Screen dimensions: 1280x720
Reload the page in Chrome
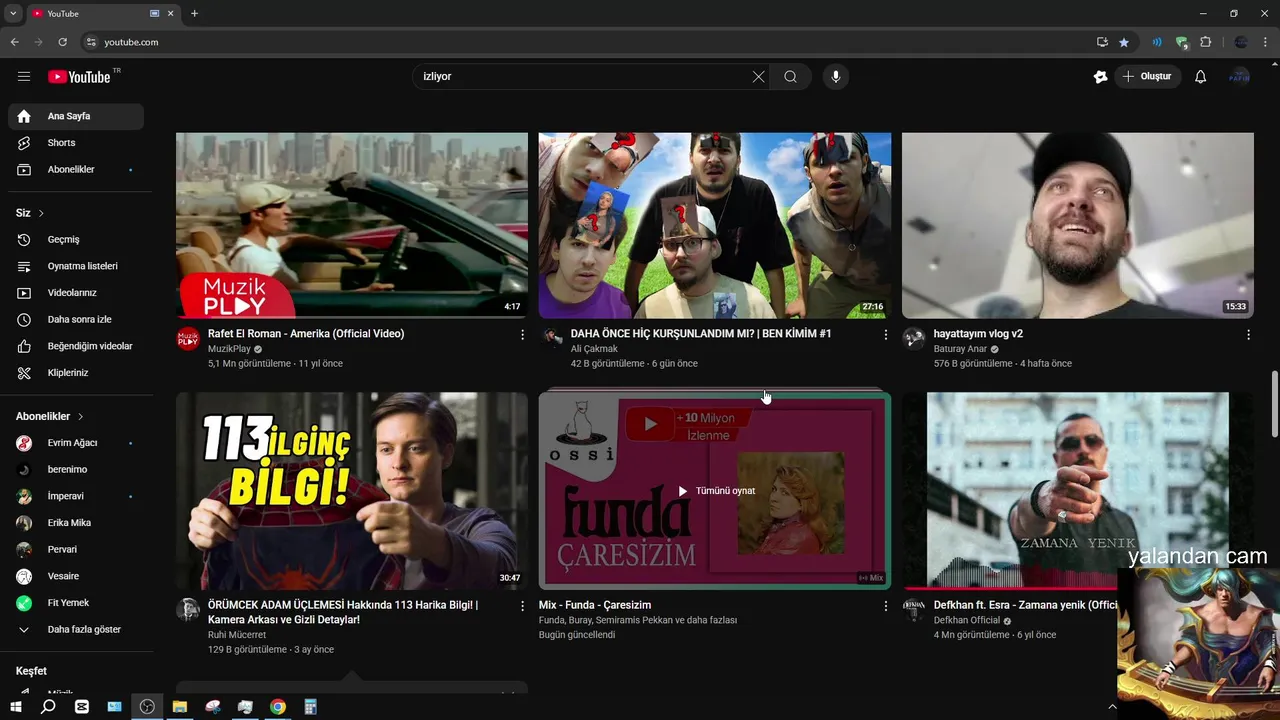click(62, 42)
